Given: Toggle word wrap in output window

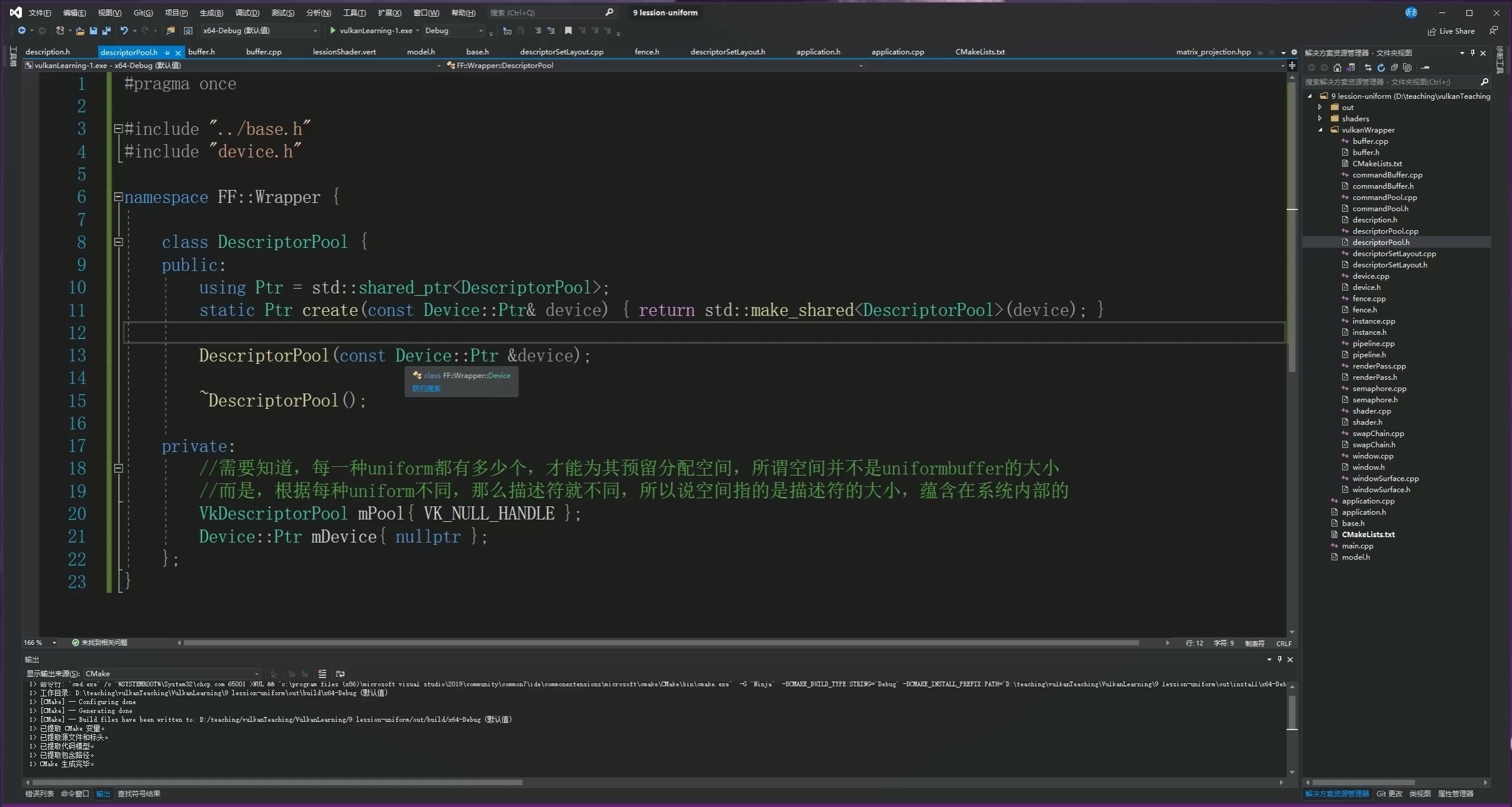Looking at the screenshot, I should (340, 674).
